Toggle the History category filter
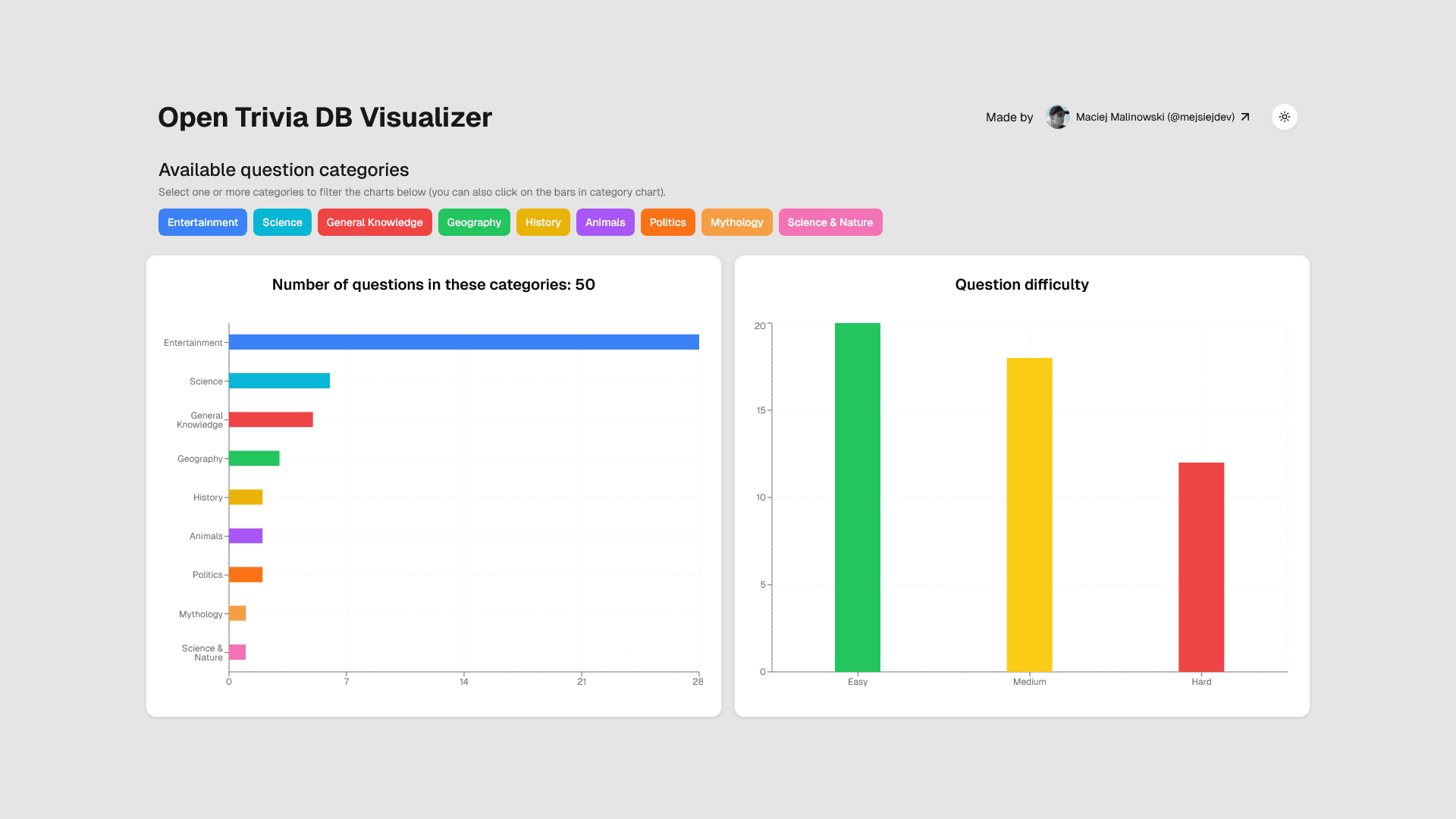The image size is (1456, 819). coord(543,222)
